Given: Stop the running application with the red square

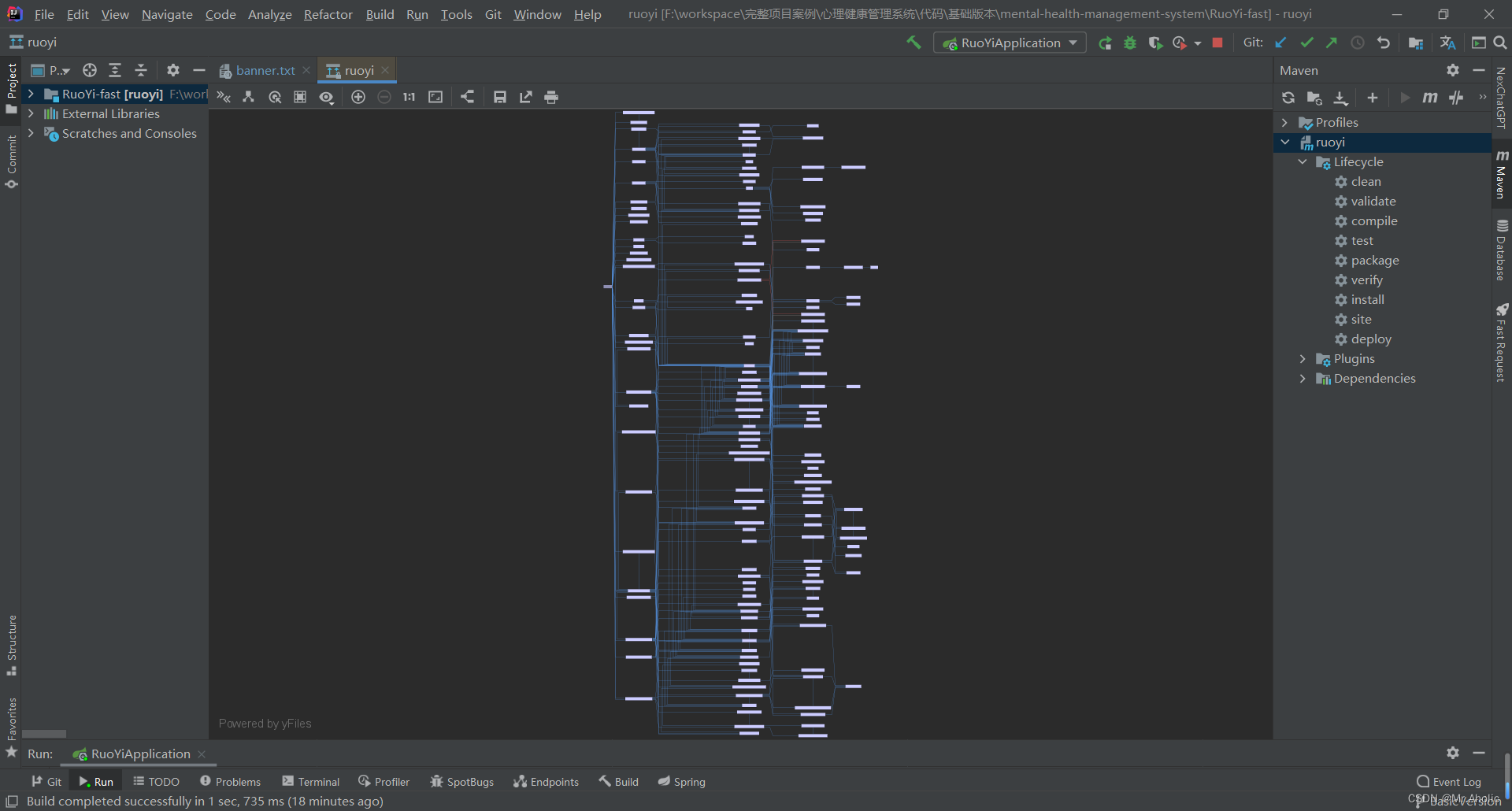Looking at the screenshot, I should click(x=1217, y=43).
